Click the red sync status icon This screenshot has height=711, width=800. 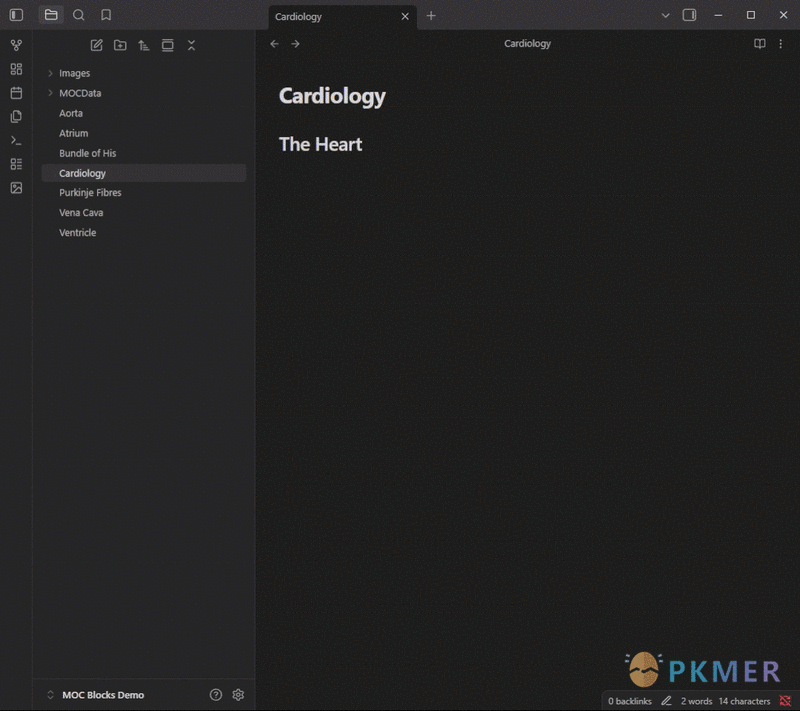click(785, 701)
